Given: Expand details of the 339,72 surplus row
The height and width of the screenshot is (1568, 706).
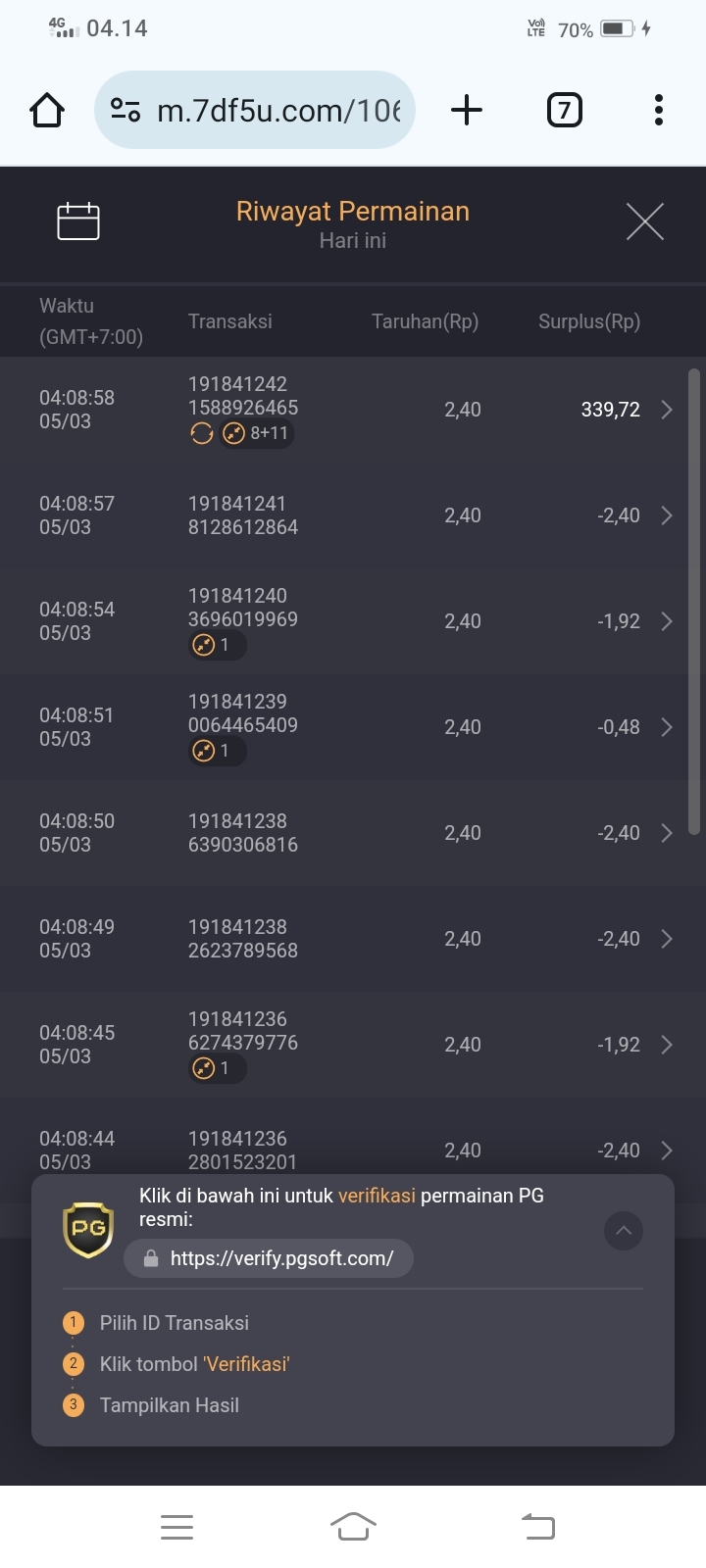Looking at the screenshot, I should [x=667, y=410].
